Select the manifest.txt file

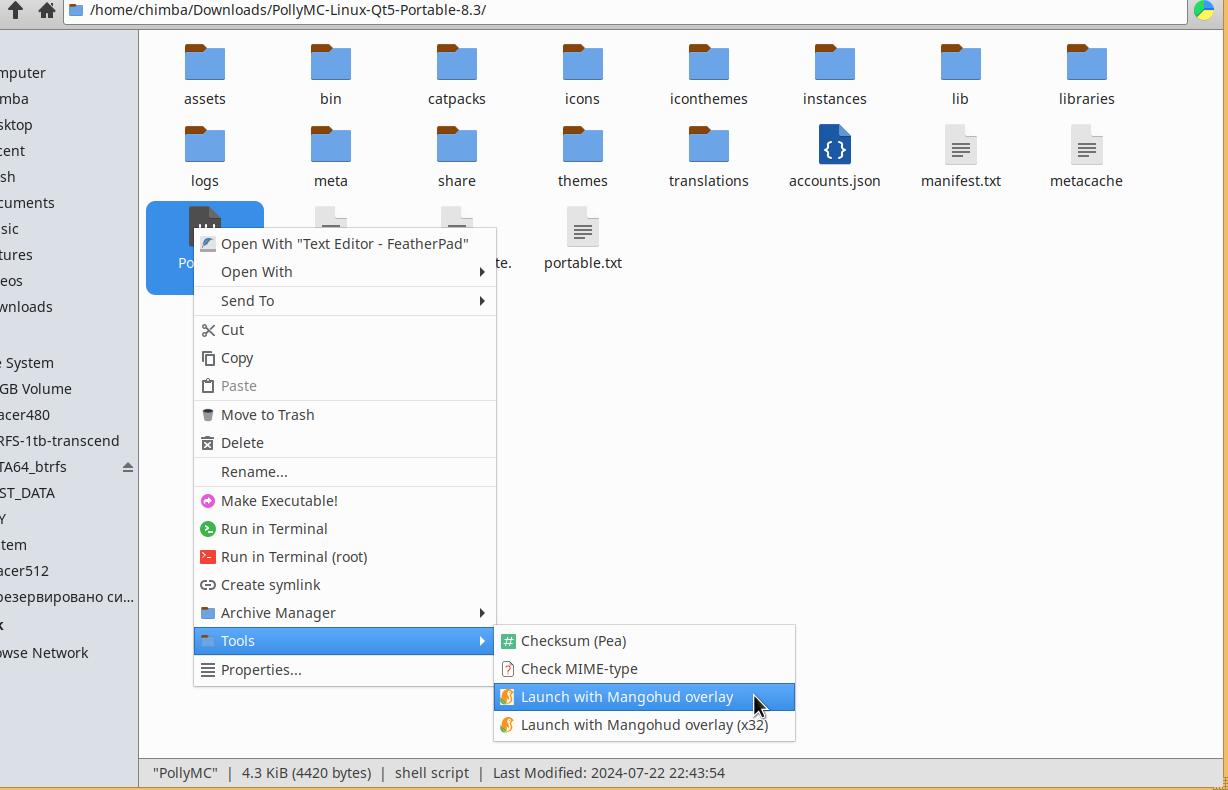pyautogui.click(x=961, y=157)
